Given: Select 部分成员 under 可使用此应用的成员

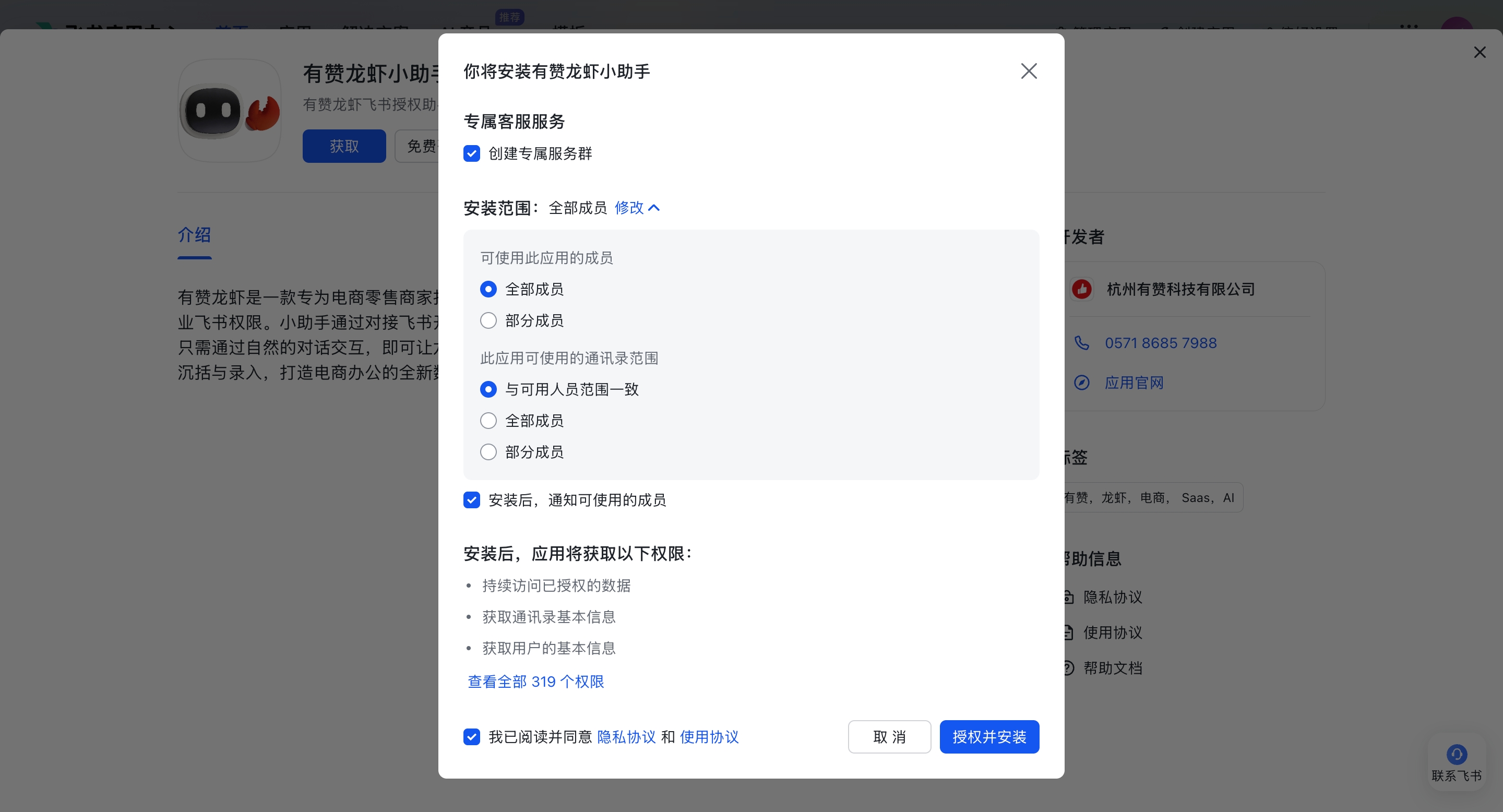Looking at the screenshot, I should pos(488,320).
